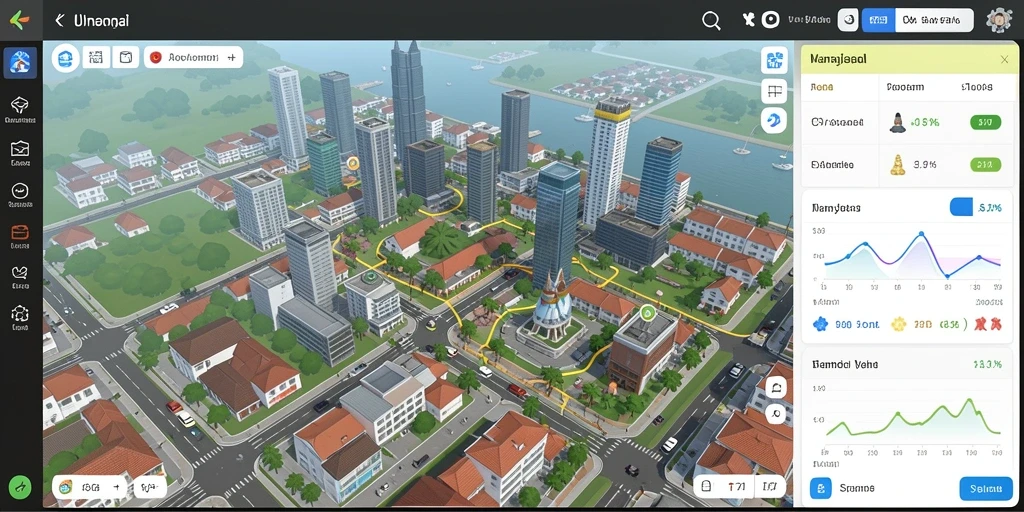Click the rightmost segment of the bottom-right pill

click(770, 487)
